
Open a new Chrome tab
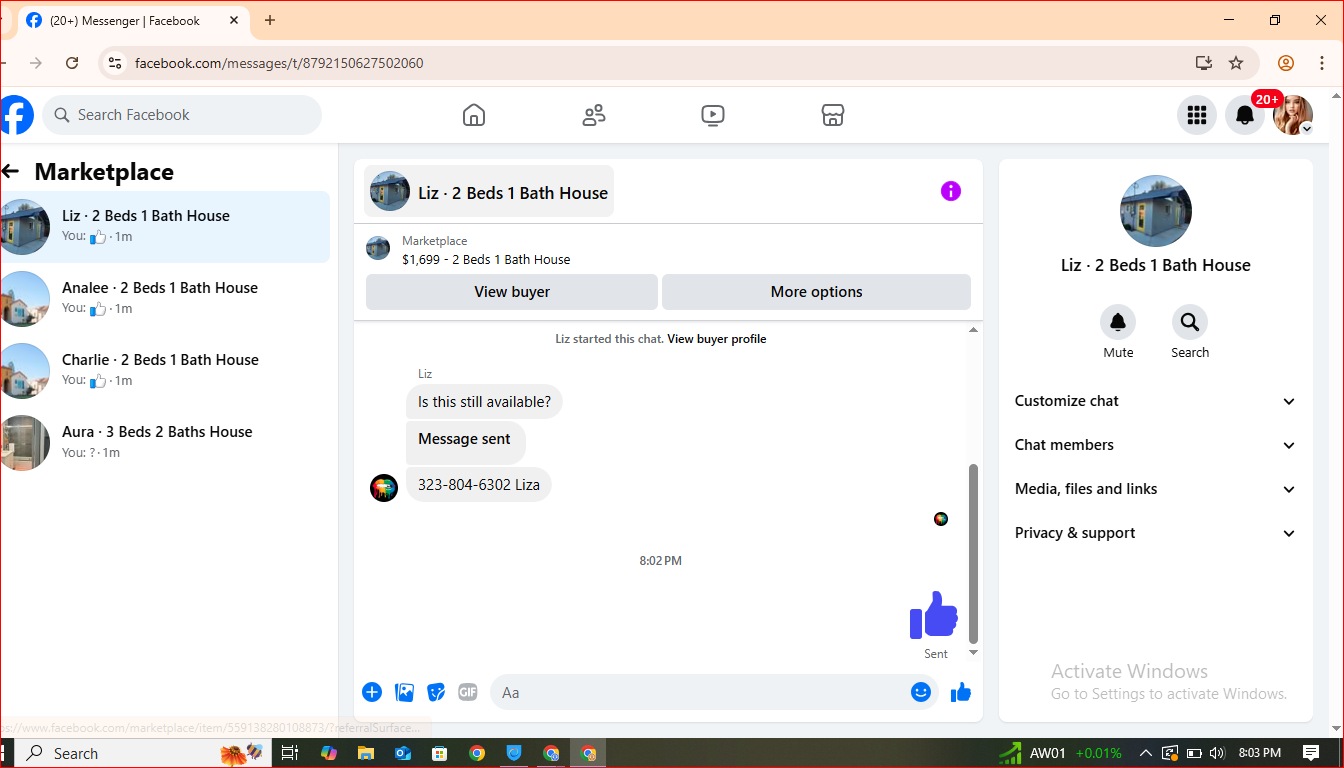coord(270,20)
